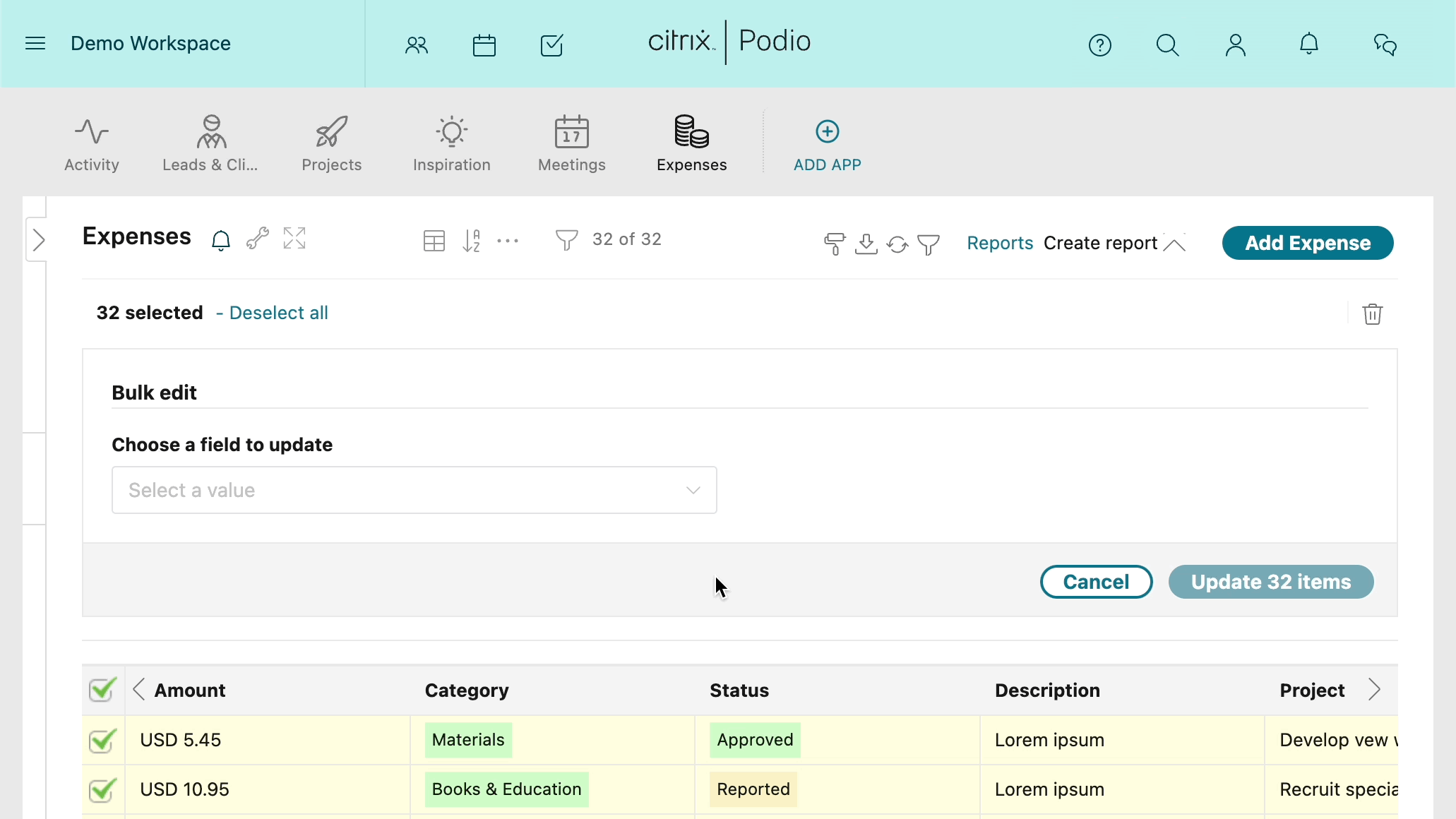
Task: Click Cancel in Bulk edit
Action: (1097, 582)
